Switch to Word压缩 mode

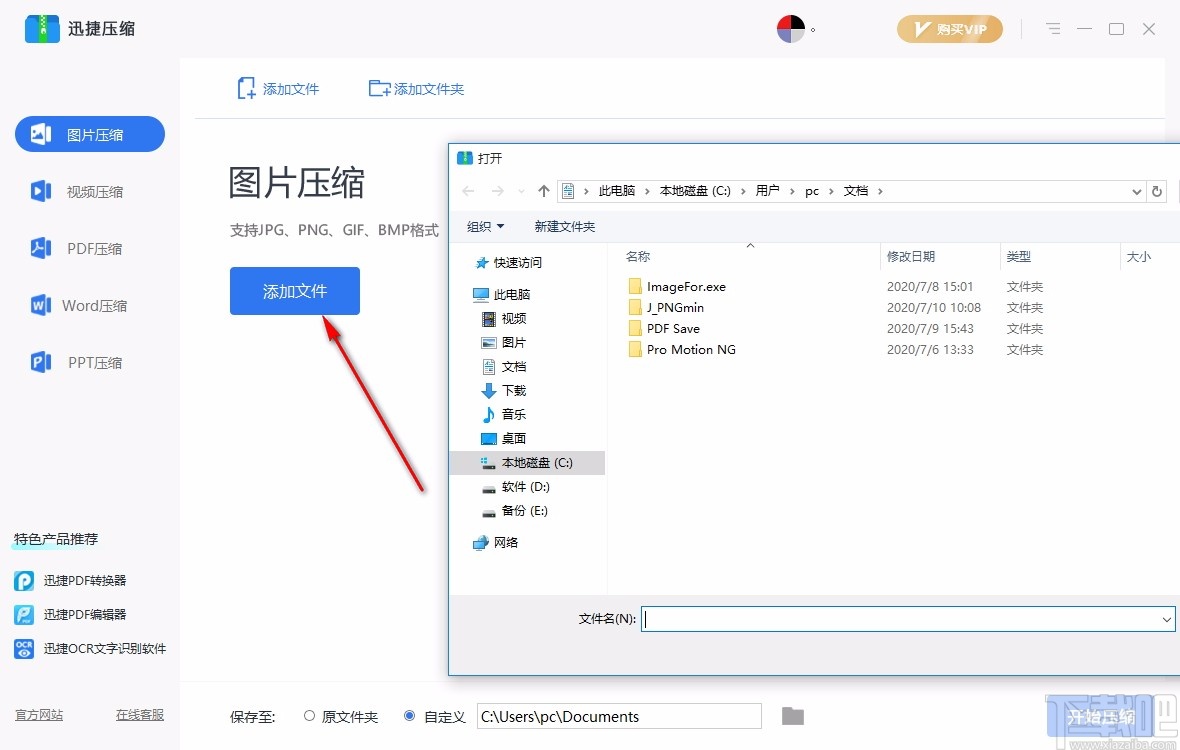coord(89,305)
